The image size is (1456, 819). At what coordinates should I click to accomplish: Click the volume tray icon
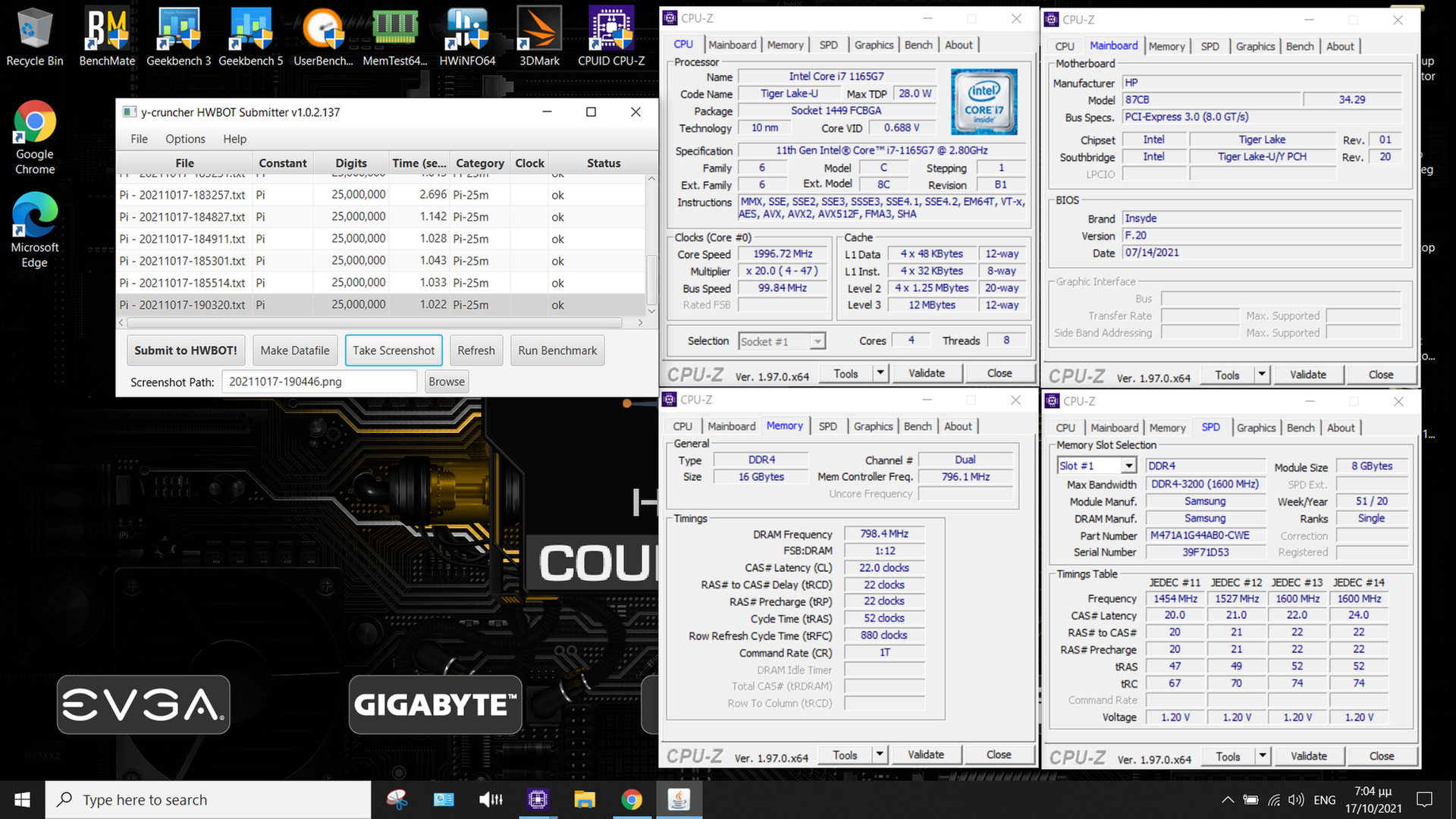pos(1296,800)
